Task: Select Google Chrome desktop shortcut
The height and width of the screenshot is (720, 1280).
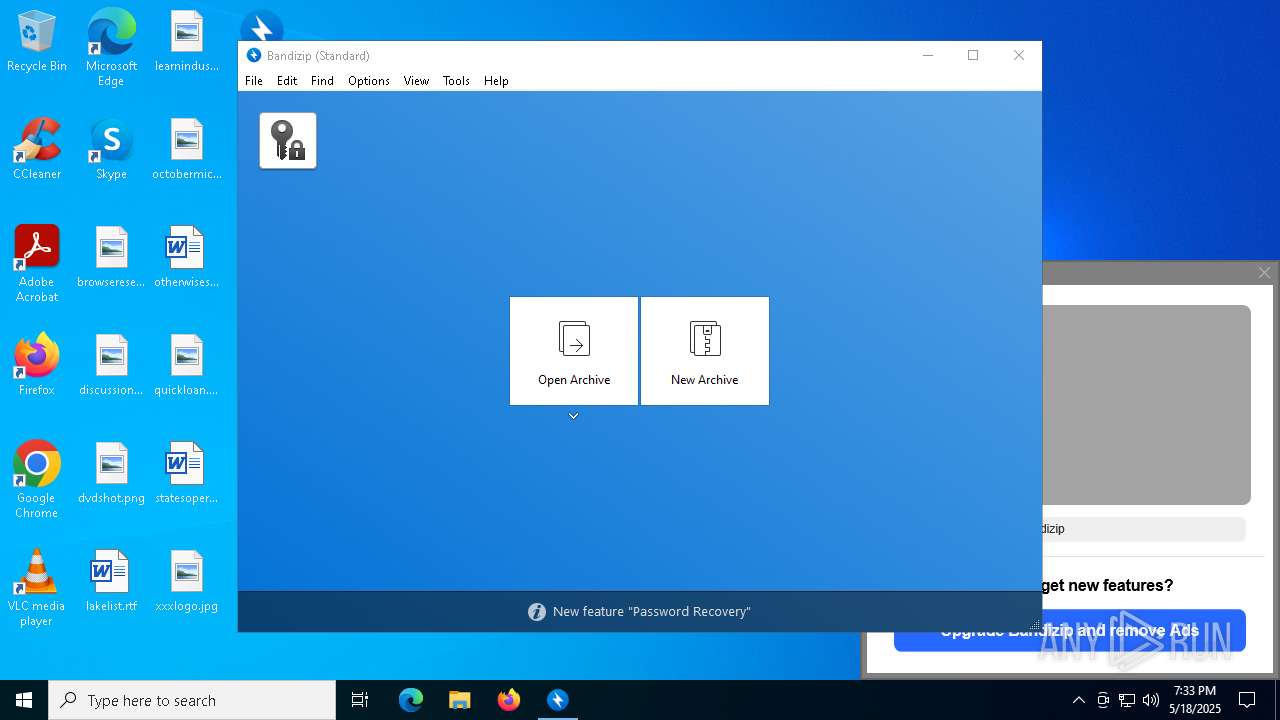Action: 37,480
